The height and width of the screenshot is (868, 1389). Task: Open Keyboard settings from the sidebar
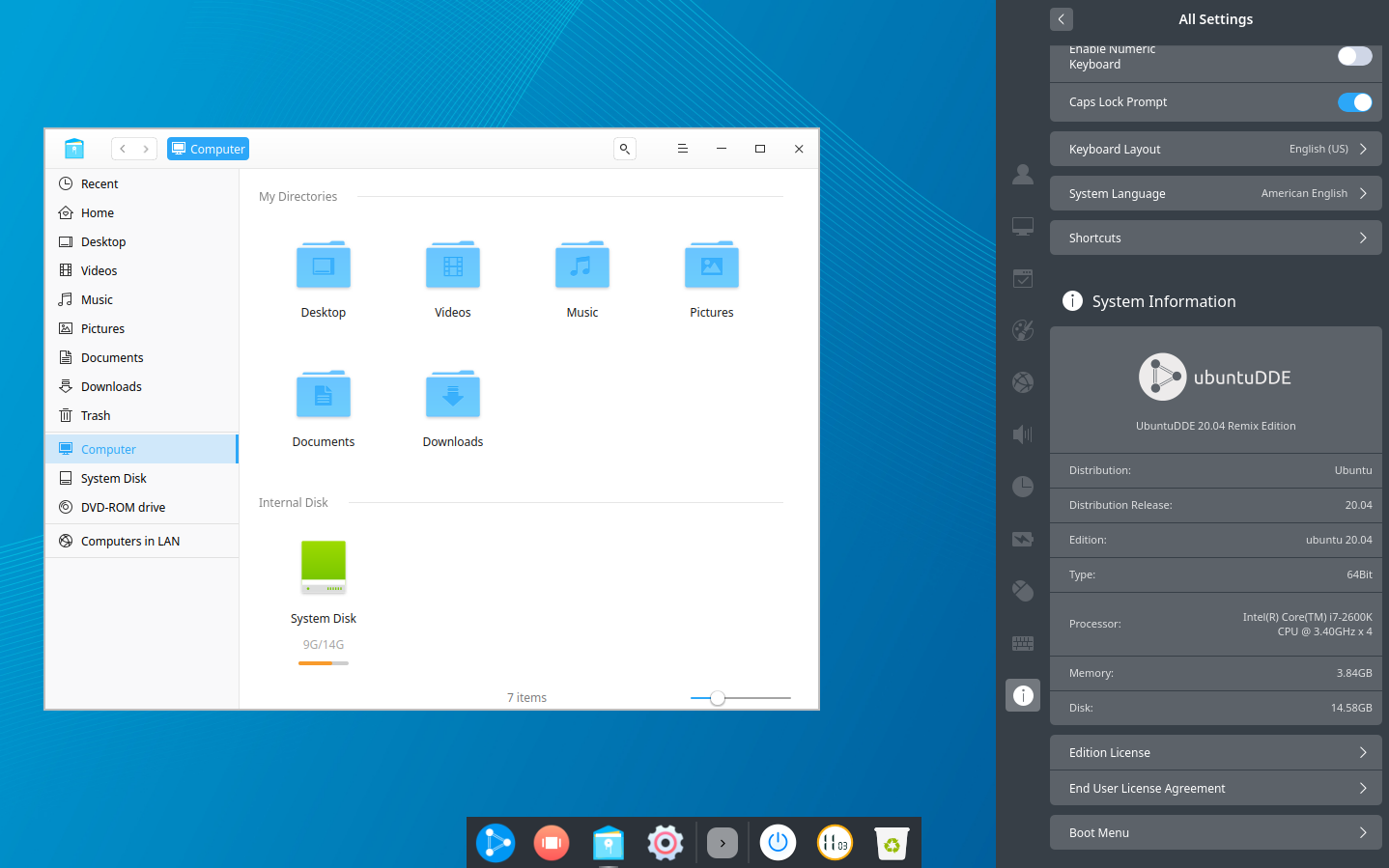(x=1023, y=643)
